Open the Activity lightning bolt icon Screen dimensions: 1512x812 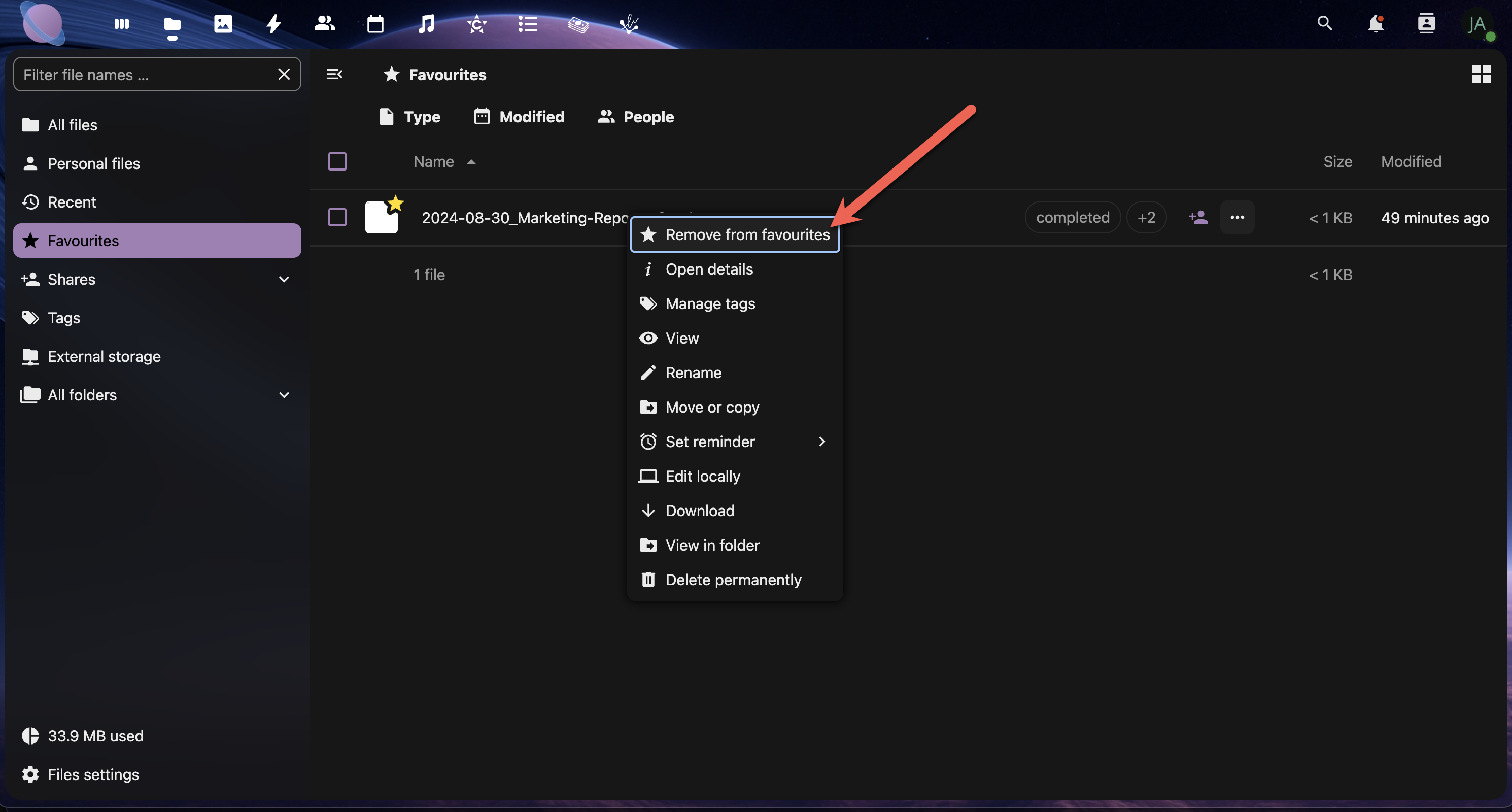coord(273,24)
